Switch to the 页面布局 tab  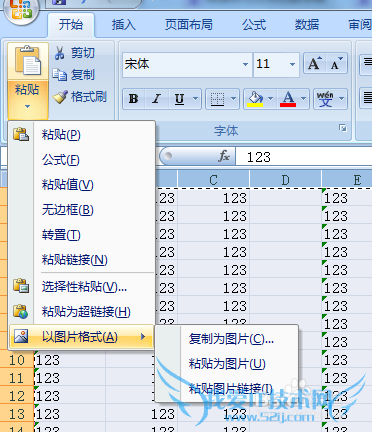point(189,25)
